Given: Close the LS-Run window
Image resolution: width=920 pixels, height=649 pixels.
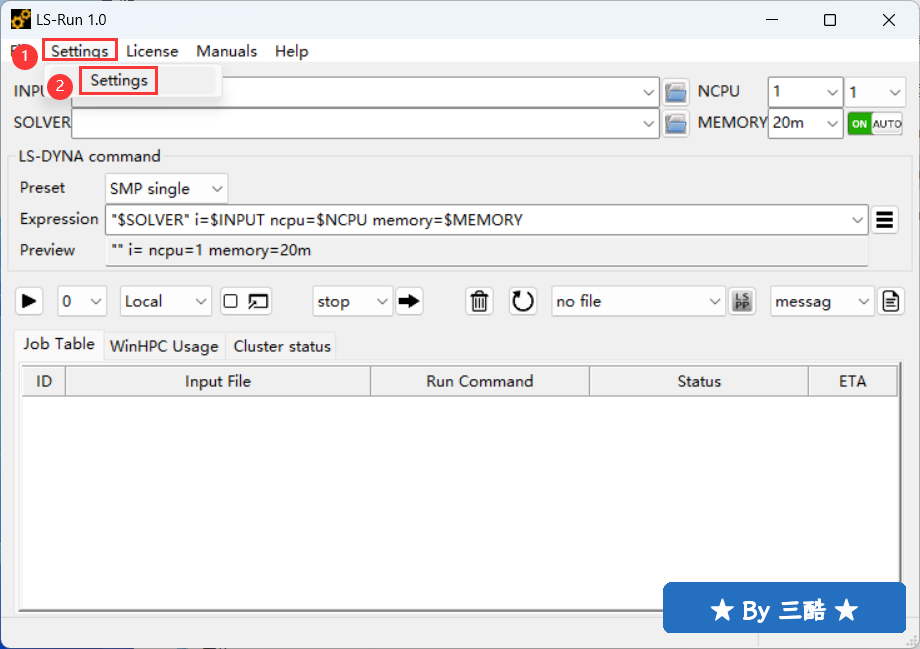Looking at the screenshot, I should [x=888, y=19].
